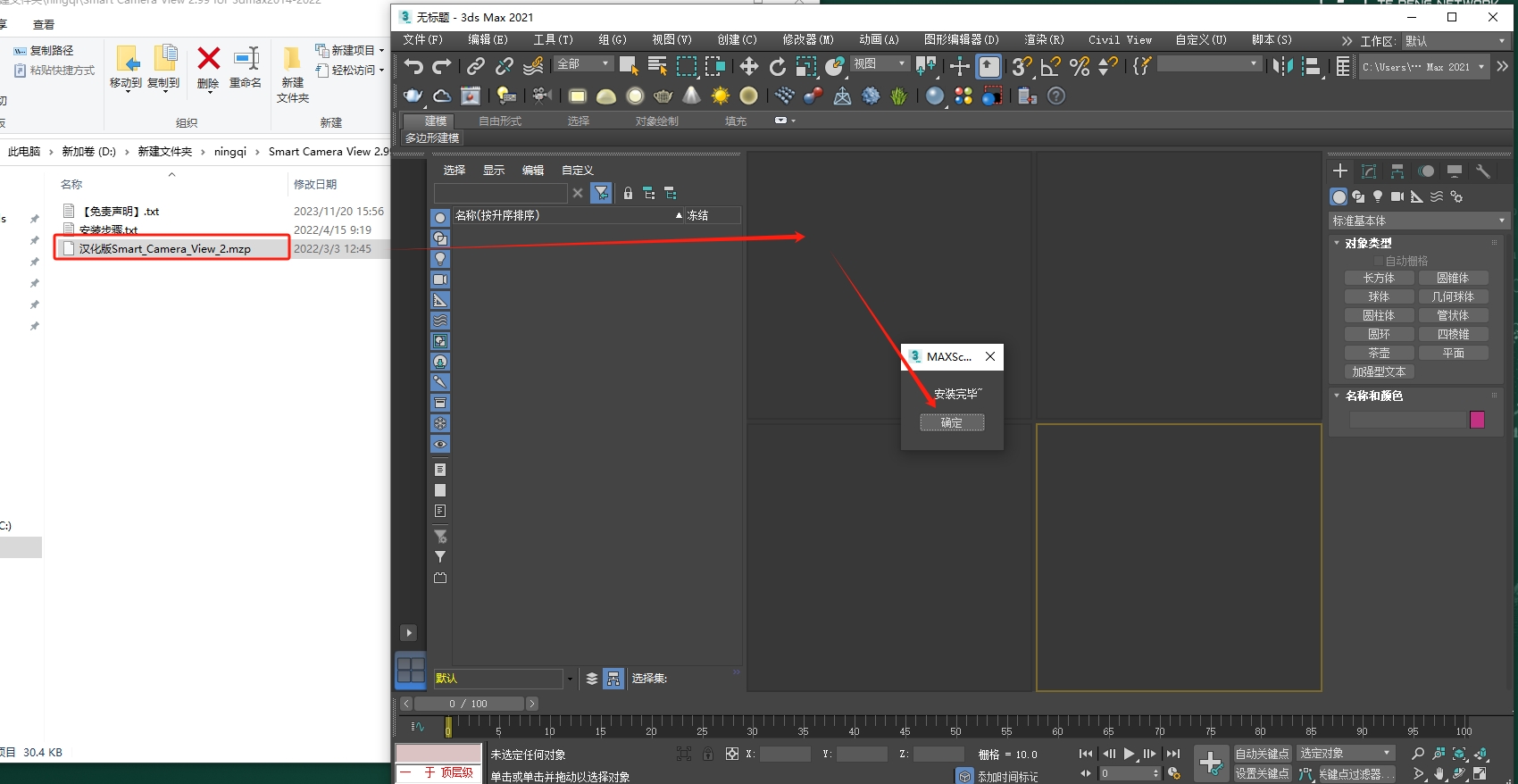The height and width of the screenshot is (784, 1518).
Task: Select the Move transform tool
Action: coord(748,66)
